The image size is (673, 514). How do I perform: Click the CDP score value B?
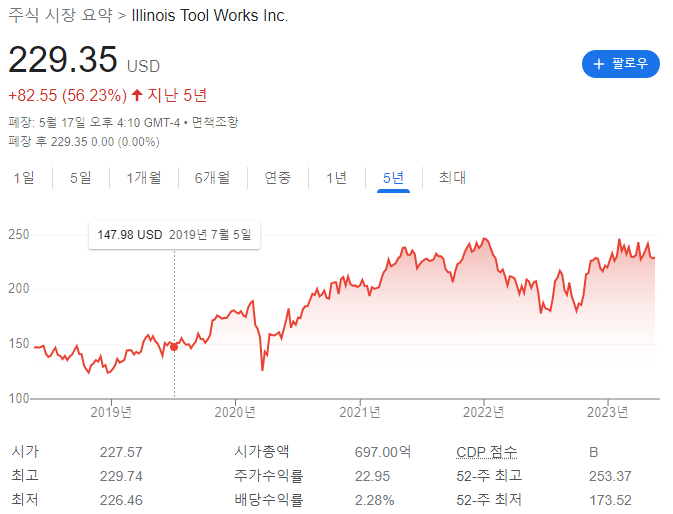[x=594, y=452]
